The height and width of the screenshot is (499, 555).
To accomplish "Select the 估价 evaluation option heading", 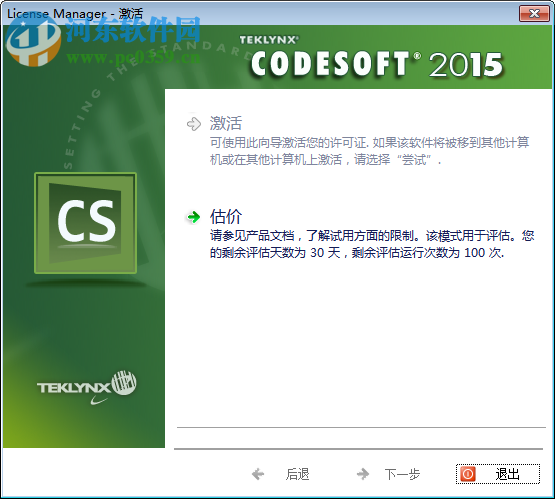I will point(226,216).
